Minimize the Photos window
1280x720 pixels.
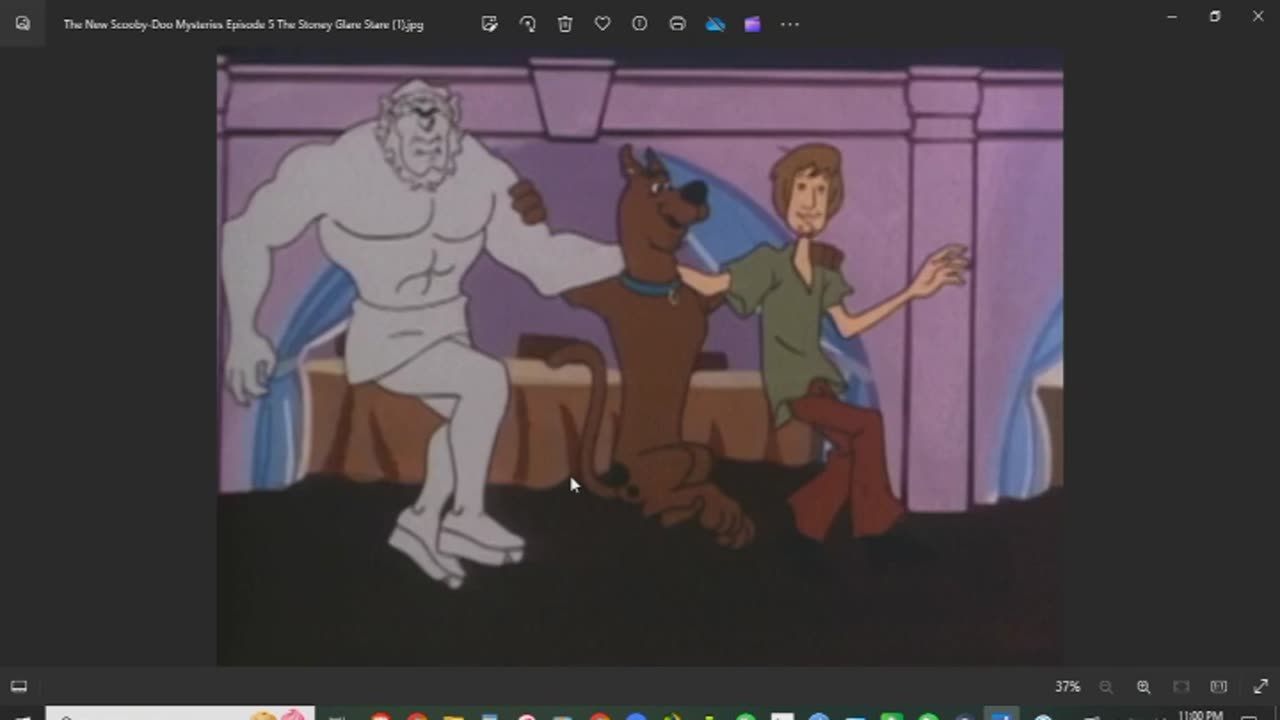1172,16
